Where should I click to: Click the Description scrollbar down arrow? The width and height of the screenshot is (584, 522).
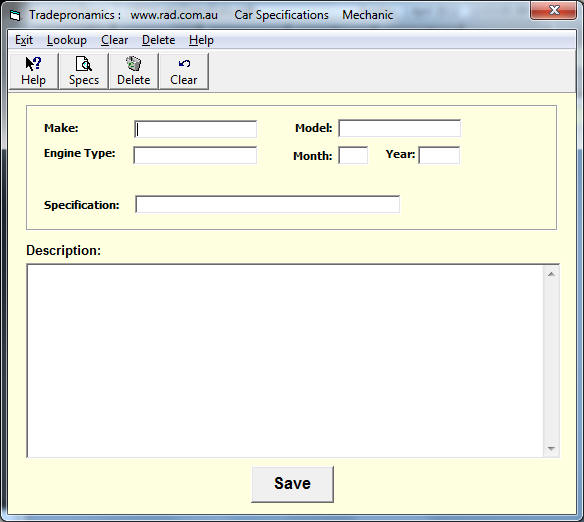[x=551, y=449]
